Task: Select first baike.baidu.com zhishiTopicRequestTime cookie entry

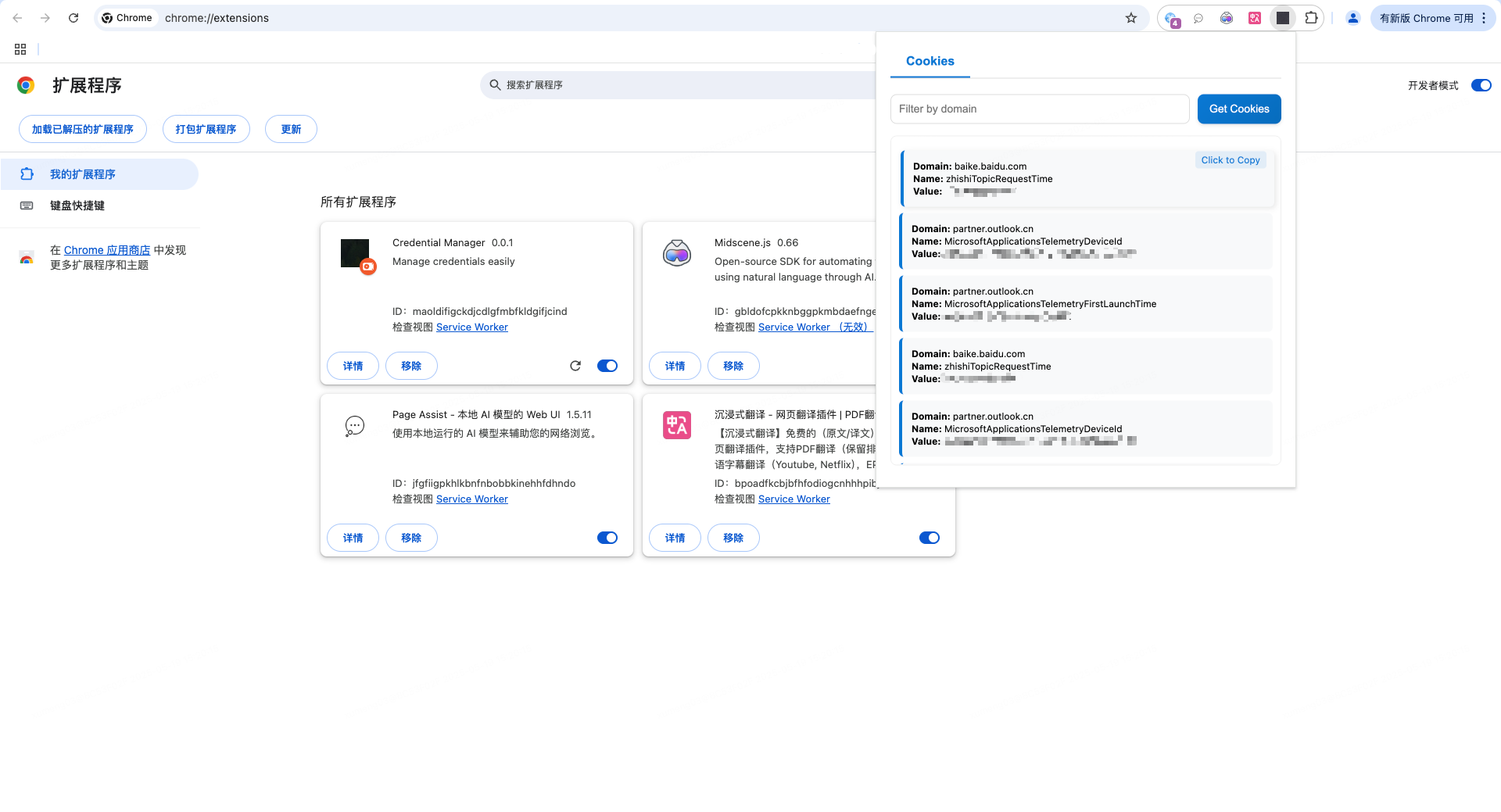Action: tap(1088, 179)
